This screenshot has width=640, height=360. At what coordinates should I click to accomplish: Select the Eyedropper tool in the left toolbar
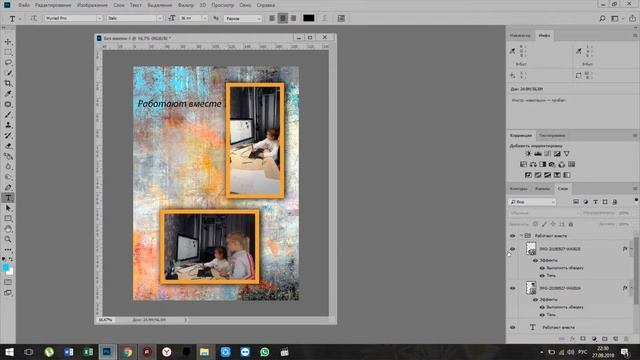[x=8, y=94]
